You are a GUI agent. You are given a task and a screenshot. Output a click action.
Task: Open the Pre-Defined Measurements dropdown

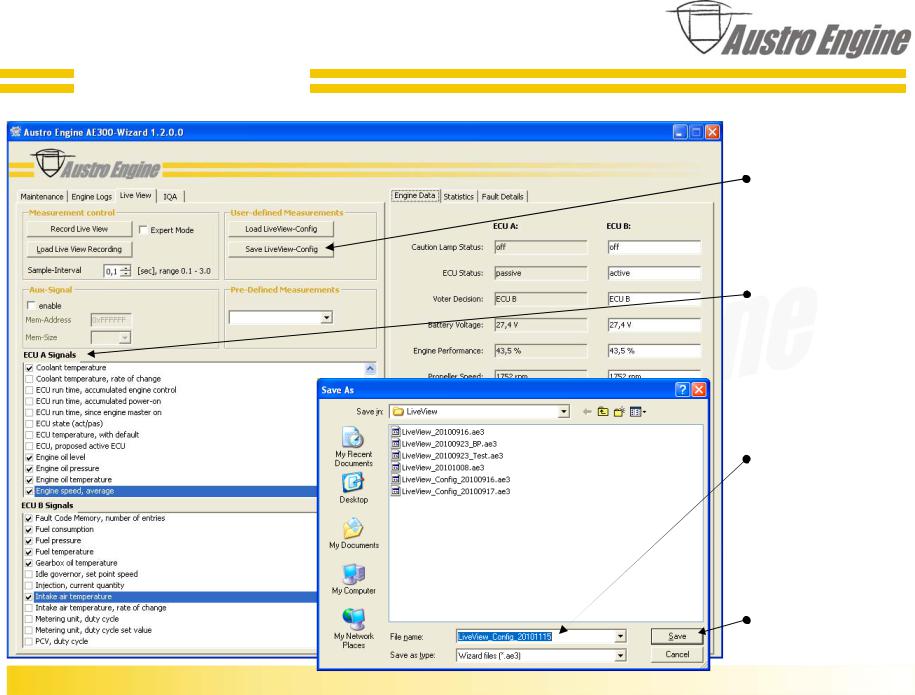pos(326,317)
